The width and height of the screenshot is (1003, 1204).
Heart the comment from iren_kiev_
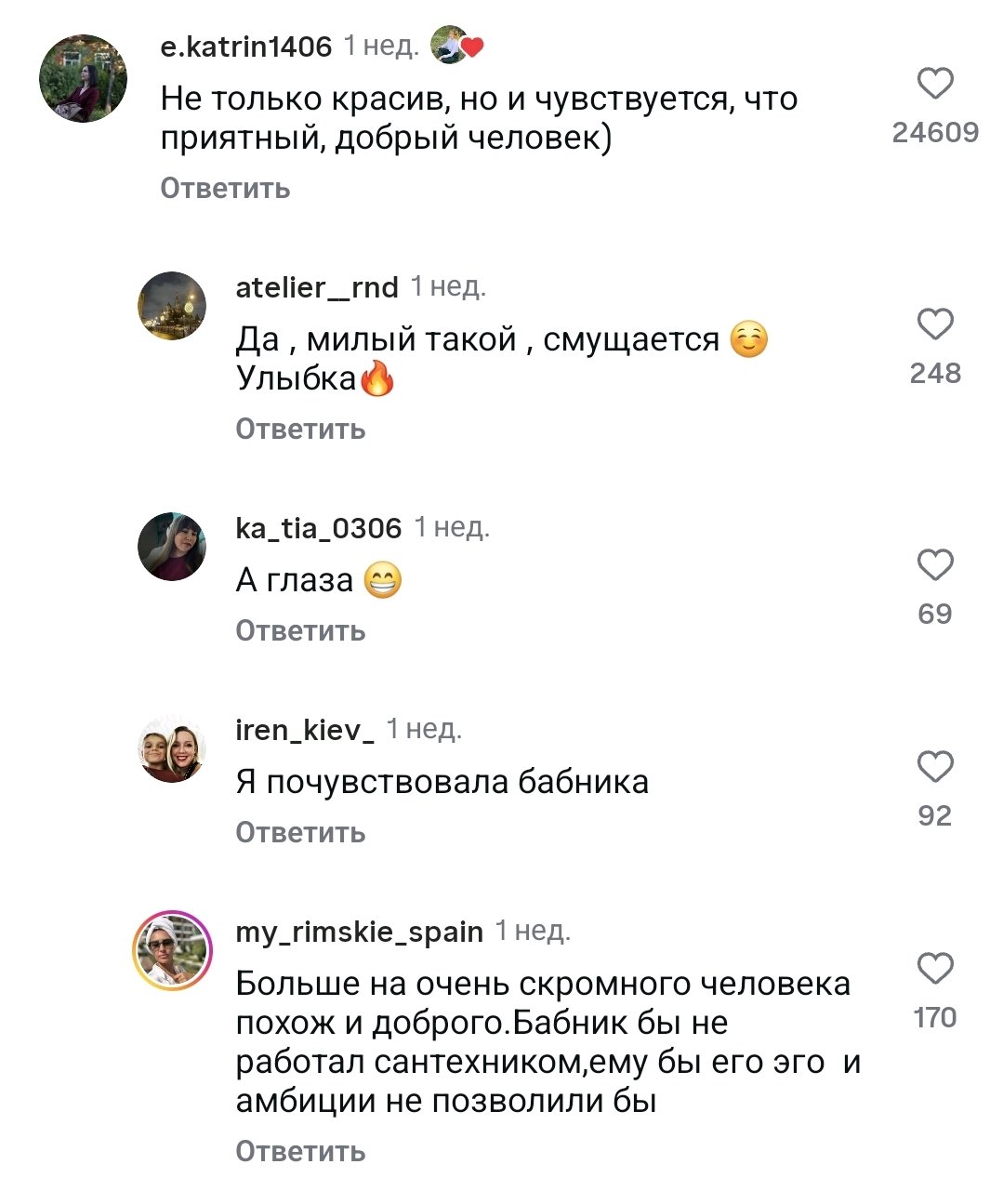coord(935,767)
